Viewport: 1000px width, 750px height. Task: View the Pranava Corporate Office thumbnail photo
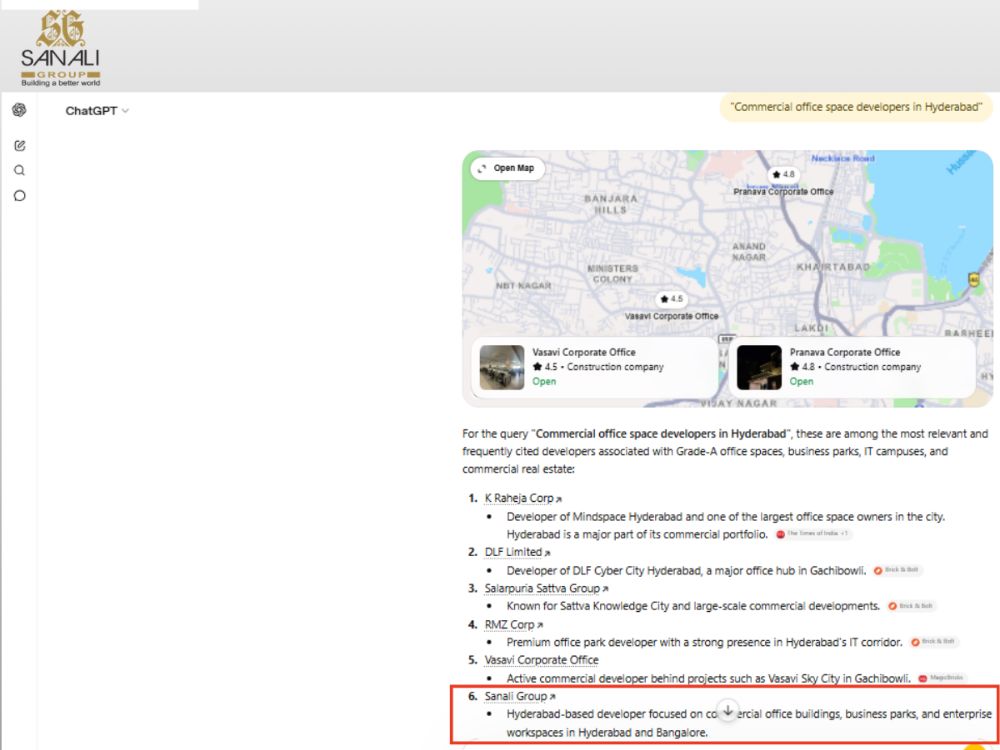[x=759, y=367]
